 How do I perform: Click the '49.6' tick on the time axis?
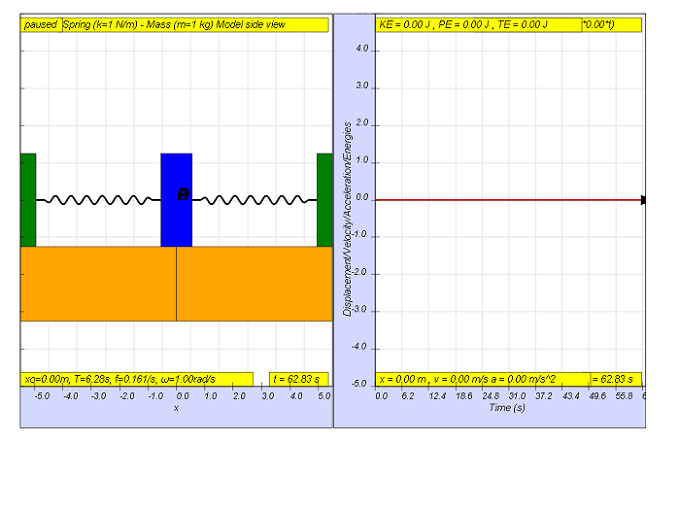pos(598,396)
